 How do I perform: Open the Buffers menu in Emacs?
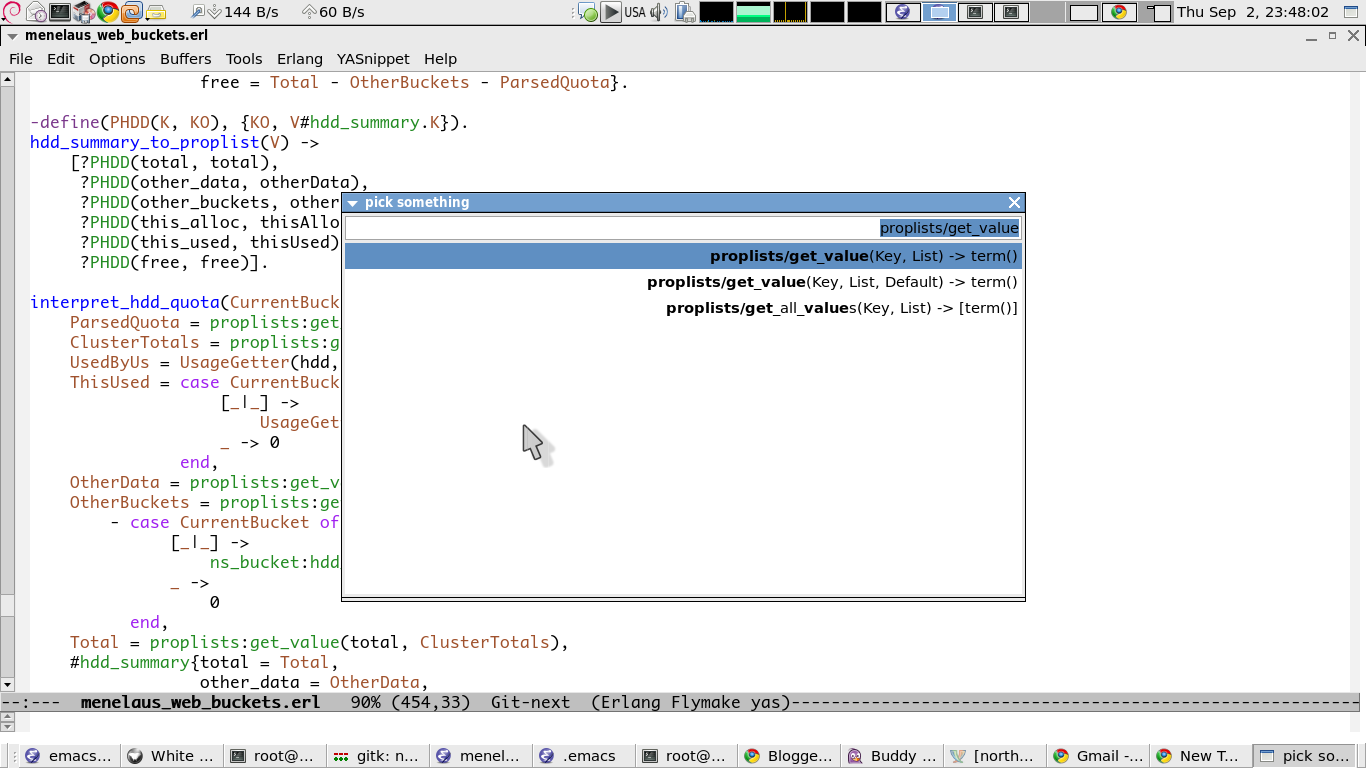pyautogui.click(x=185, y=58)
